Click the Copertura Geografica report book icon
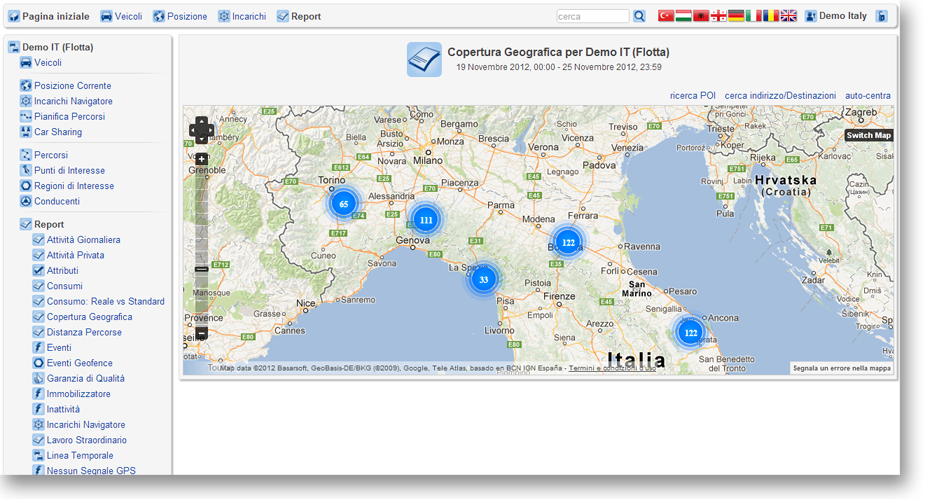Screen dimensions: 925x499 [x=424, y=60]
